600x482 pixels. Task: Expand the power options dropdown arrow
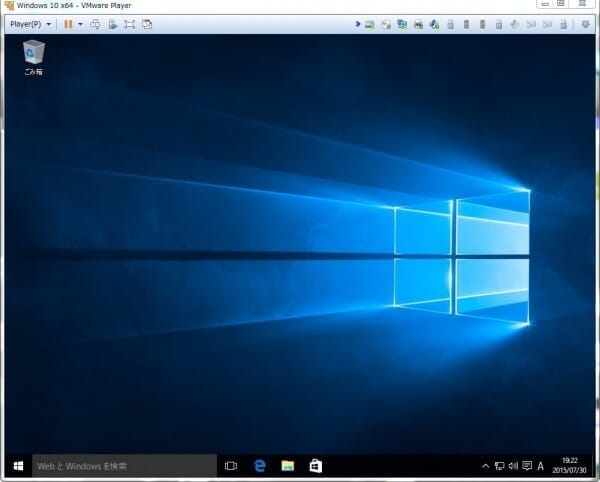[80, 23]
